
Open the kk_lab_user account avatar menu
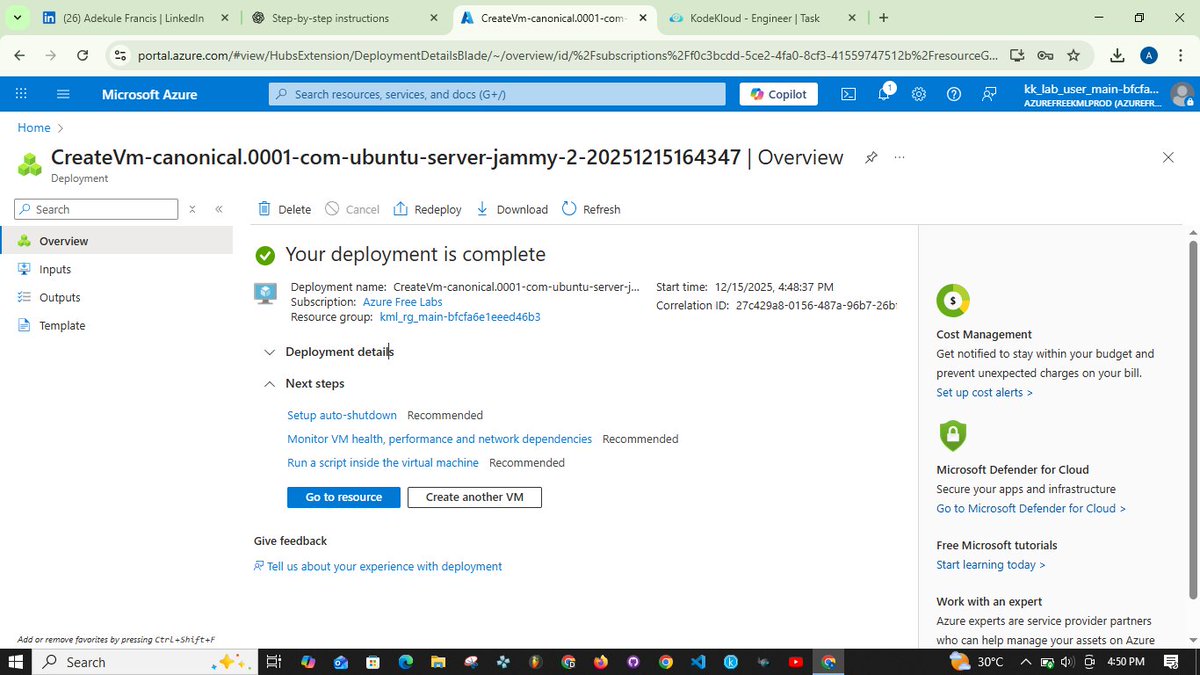pyautogui.click(x=1182, y=95)
